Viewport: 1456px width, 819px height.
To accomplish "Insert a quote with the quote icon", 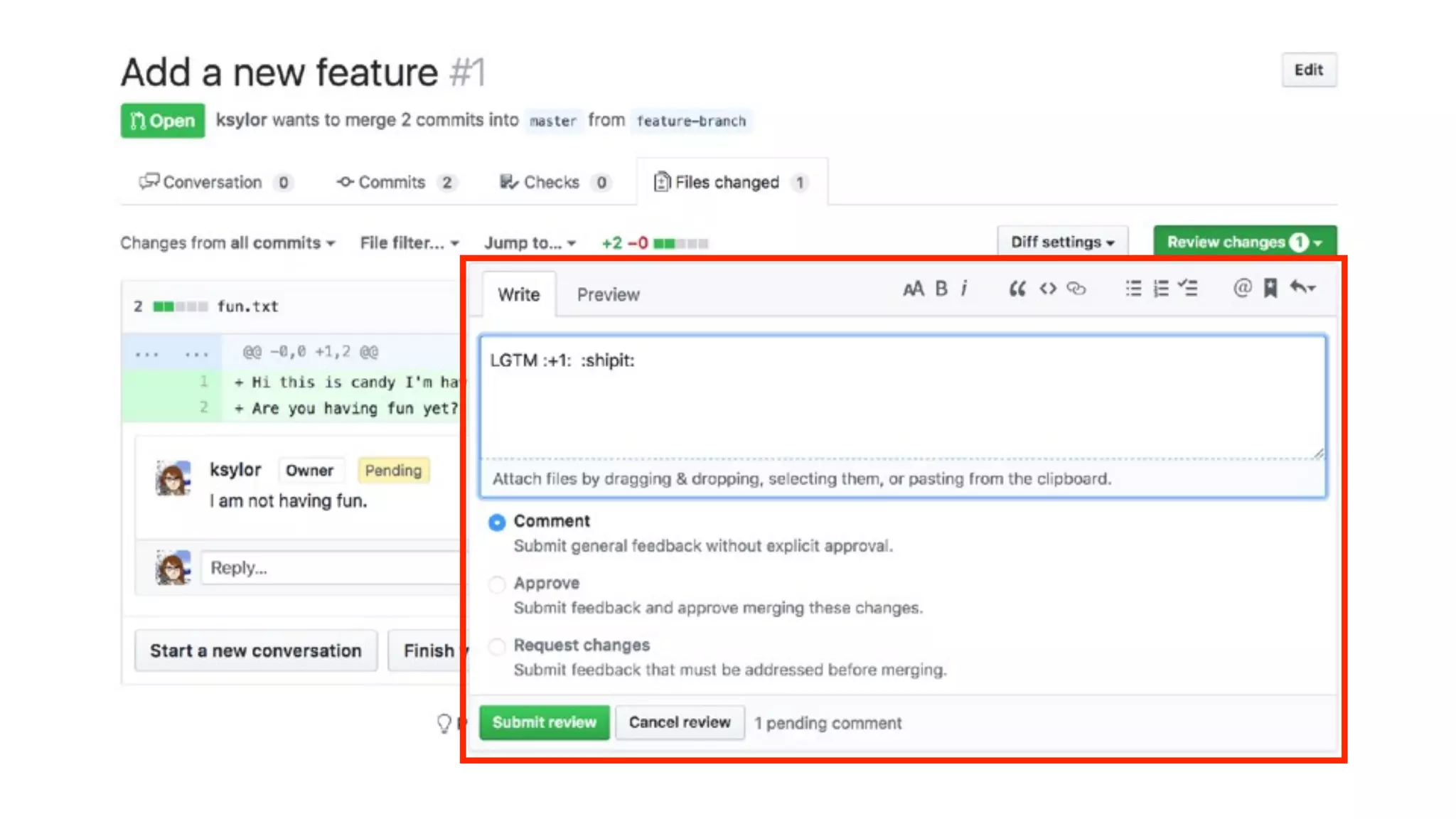I will point(1017,289).
